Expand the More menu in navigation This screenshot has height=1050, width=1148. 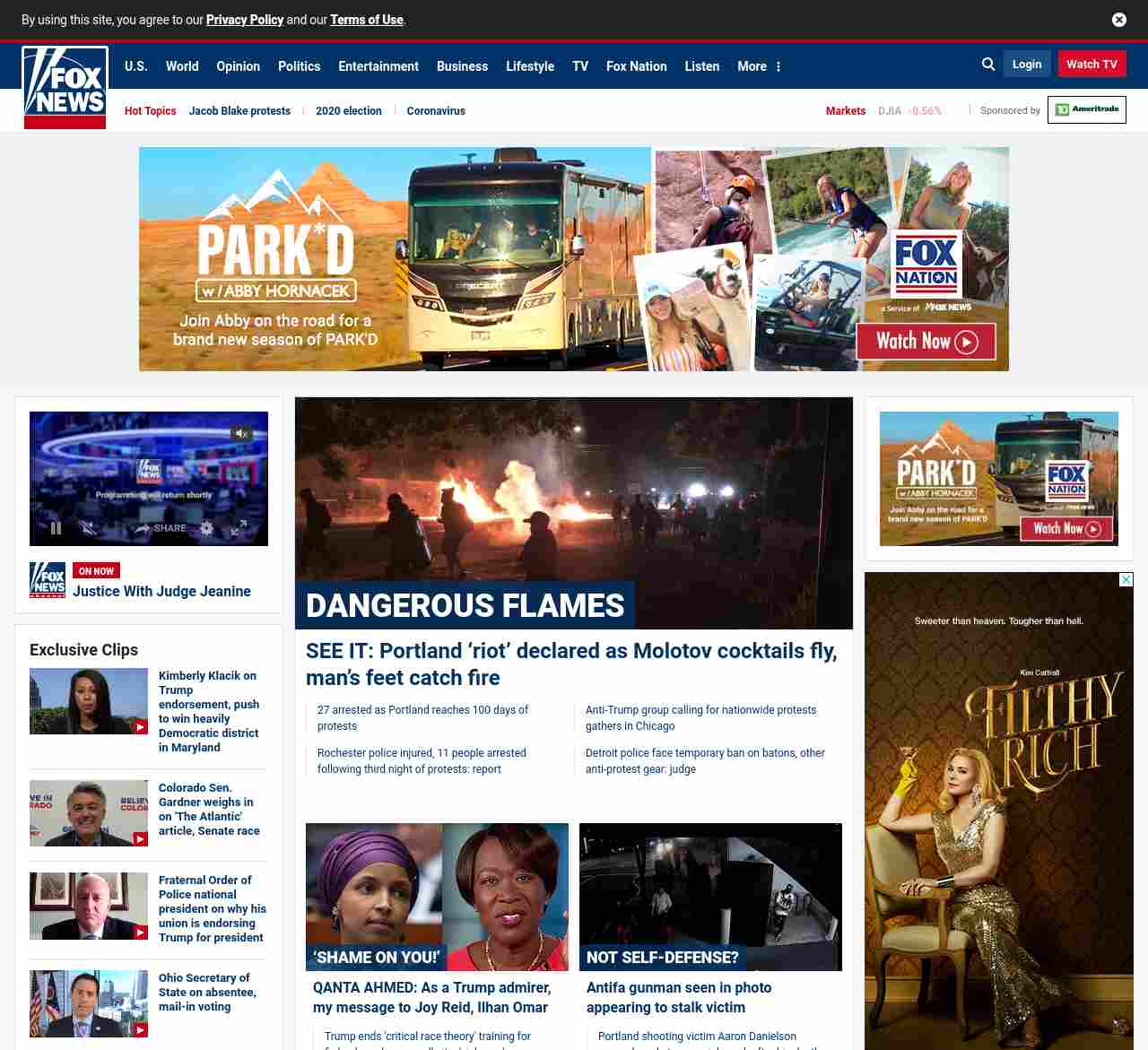[x=759, y=66]
